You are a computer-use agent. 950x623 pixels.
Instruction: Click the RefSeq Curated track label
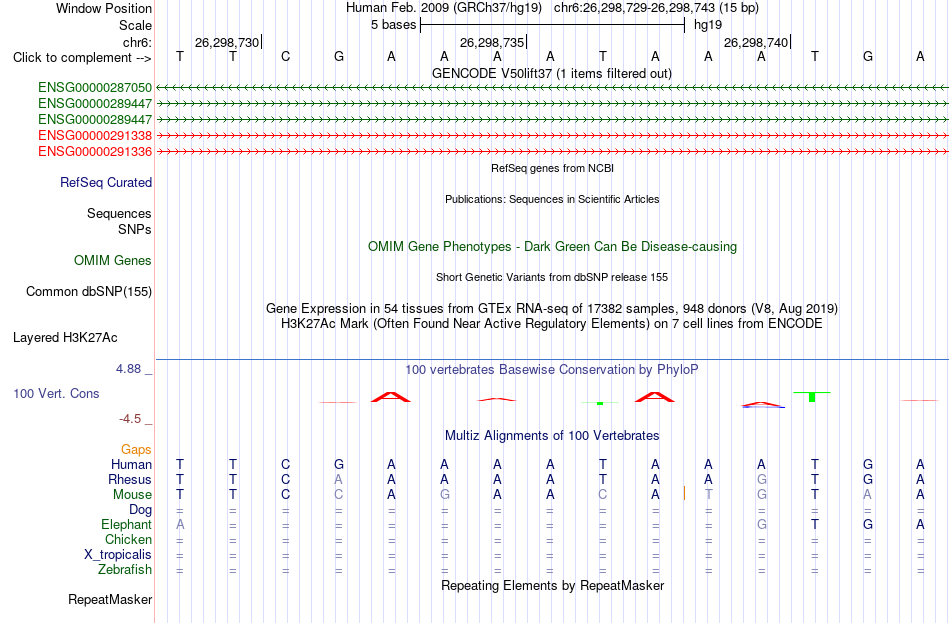pyautogui.click(x=106, y=182)
